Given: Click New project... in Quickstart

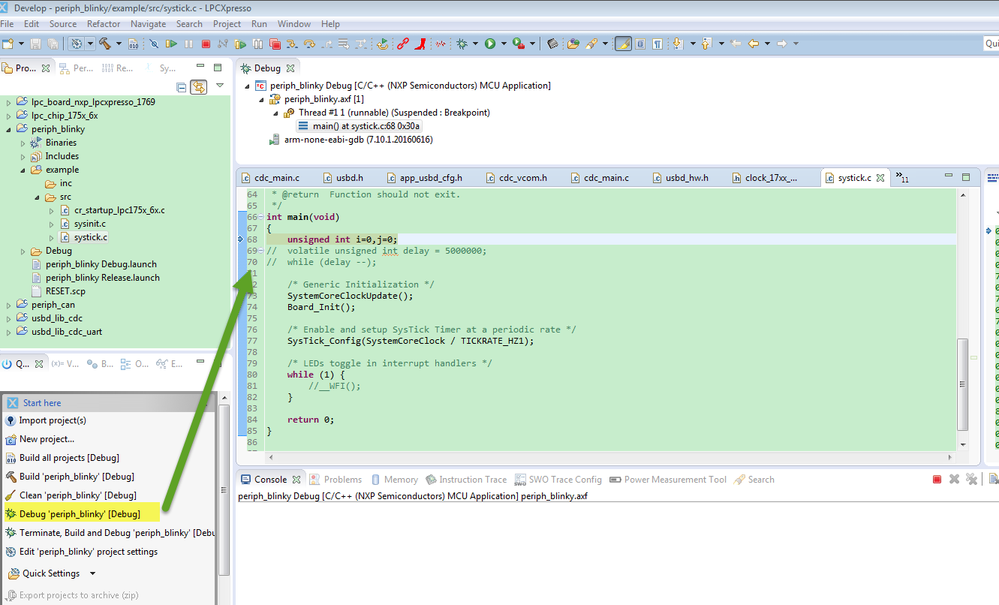Looking at the screenshot, I should coord(40,439).
